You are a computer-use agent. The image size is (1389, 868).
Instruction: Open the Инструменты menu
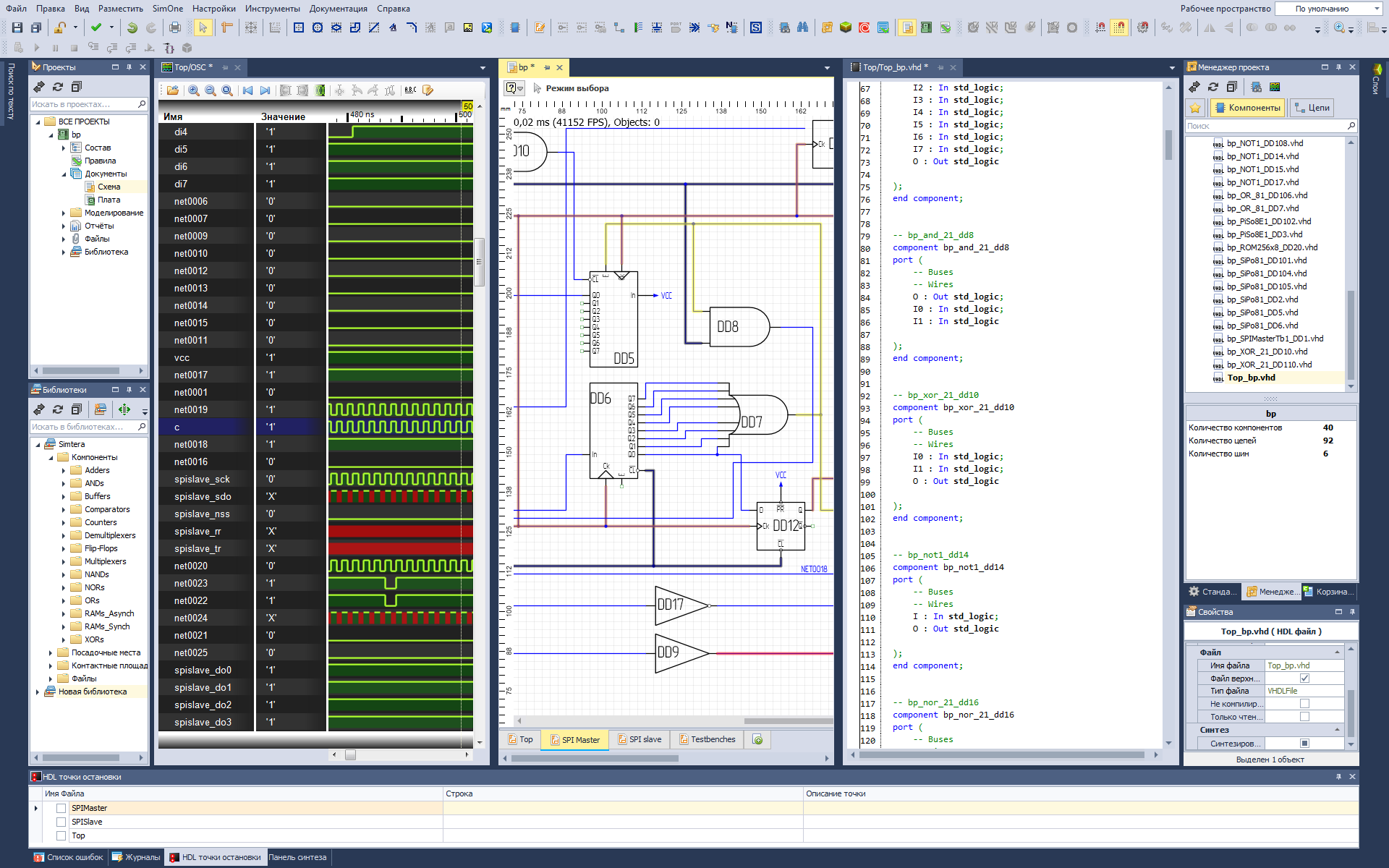point(272,9)
